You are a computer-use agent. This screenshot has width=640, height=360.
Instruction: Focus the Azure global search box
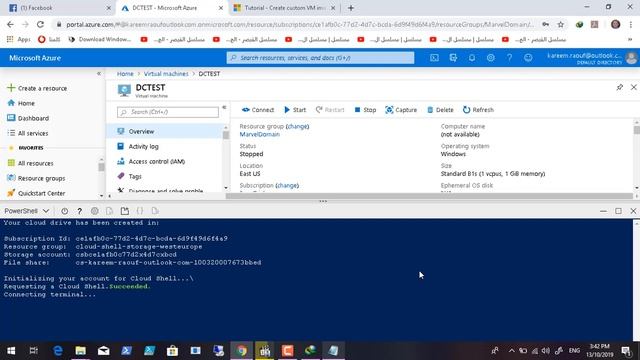[x=320, y=58]
